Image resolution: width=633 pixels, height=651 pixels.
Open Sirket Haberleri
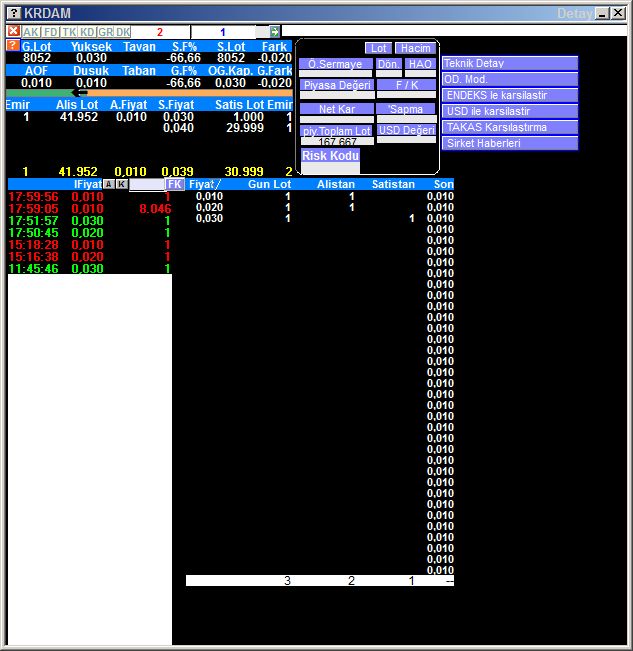tap(509, 143)
